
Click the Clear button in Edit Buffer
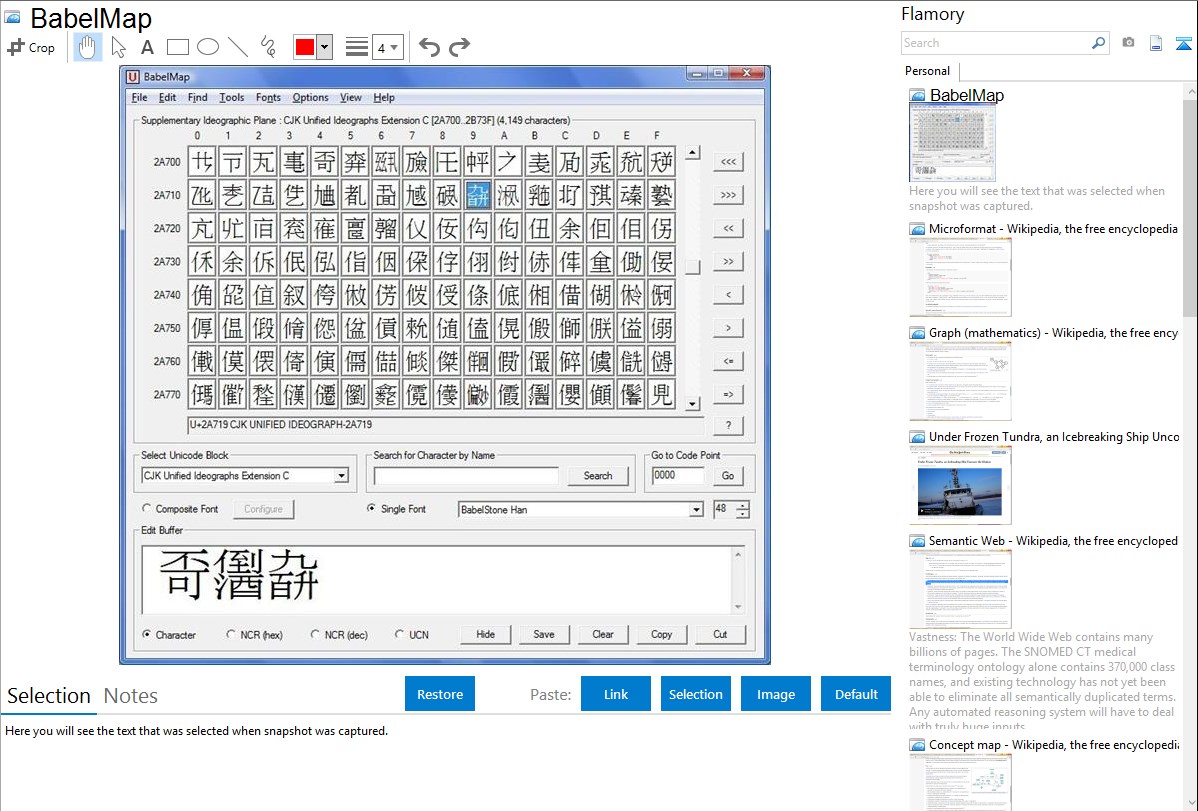coord(603,634)
